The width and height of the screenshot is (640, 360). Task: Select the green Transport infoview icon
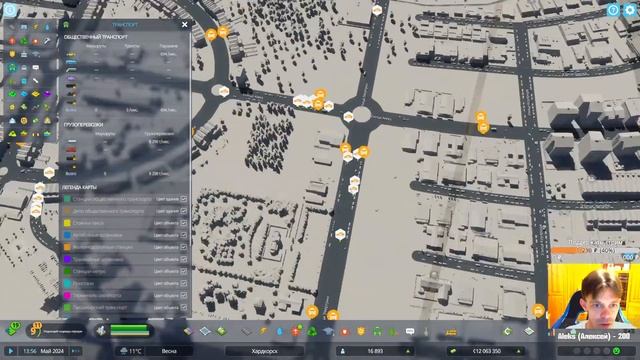click(12, 67)
